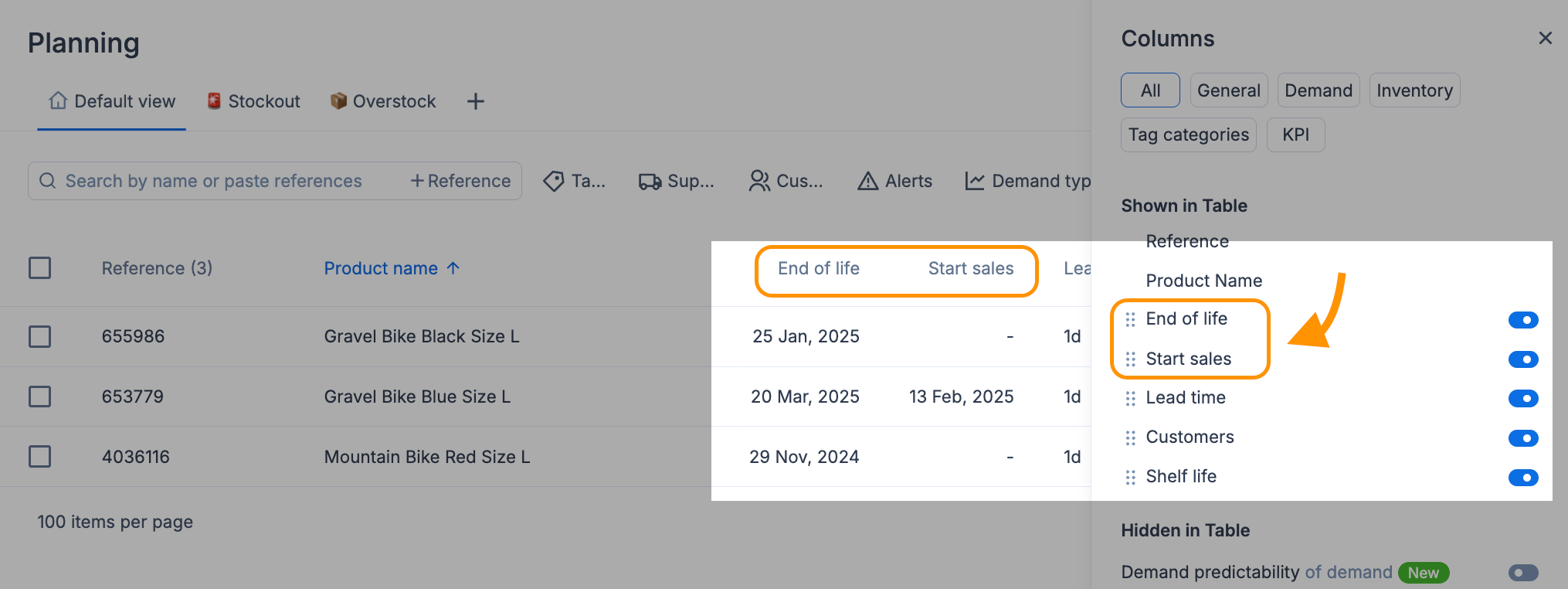1568x589 pixels.
Task: Open the 100 items per page selector
Action: (x=115, y=522)
